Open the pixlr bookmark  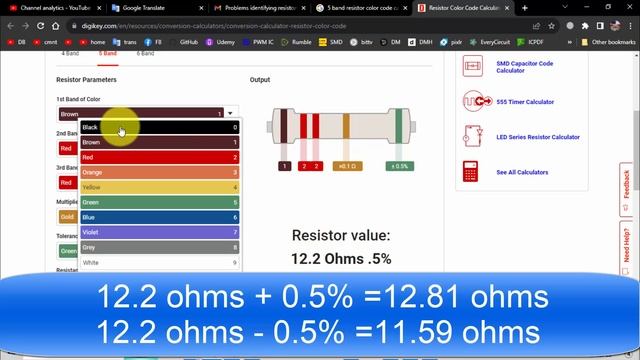click(451, 42)
